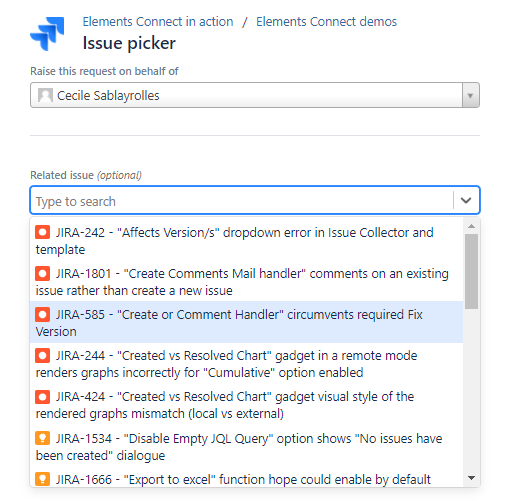The width and height of the screenshot is (521, 501).
Task: Click the bug icon beside JIRA-1801
Action: pyautogui.click(x=43, y=273)
